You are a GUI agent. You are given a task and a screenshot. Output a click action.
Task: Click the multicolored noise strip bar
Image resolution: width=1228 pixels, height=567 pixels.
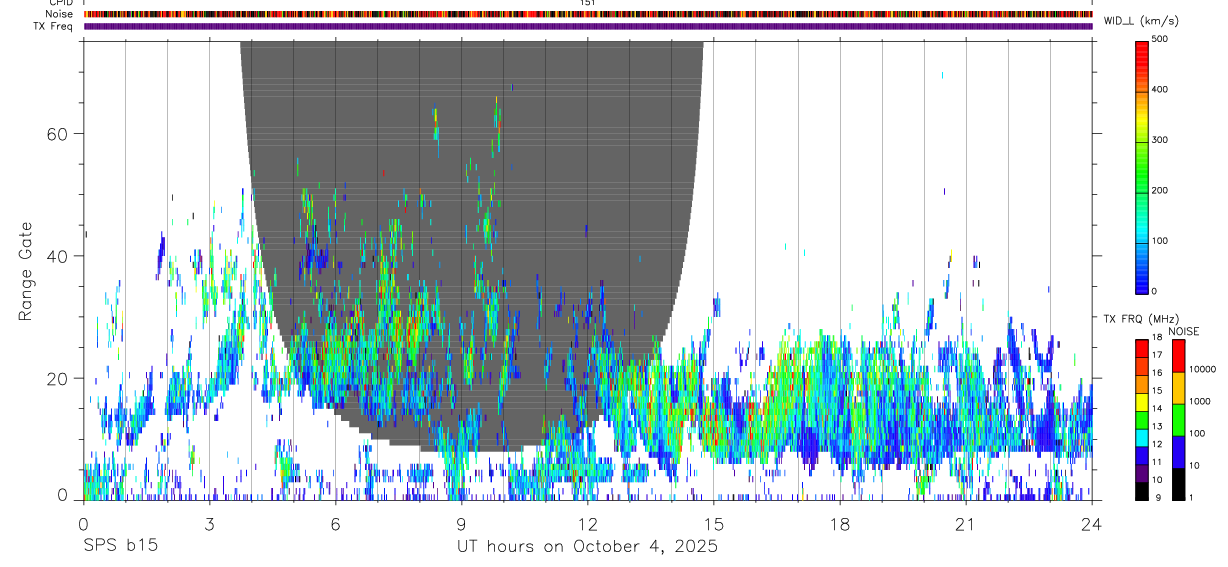point(588,14)
